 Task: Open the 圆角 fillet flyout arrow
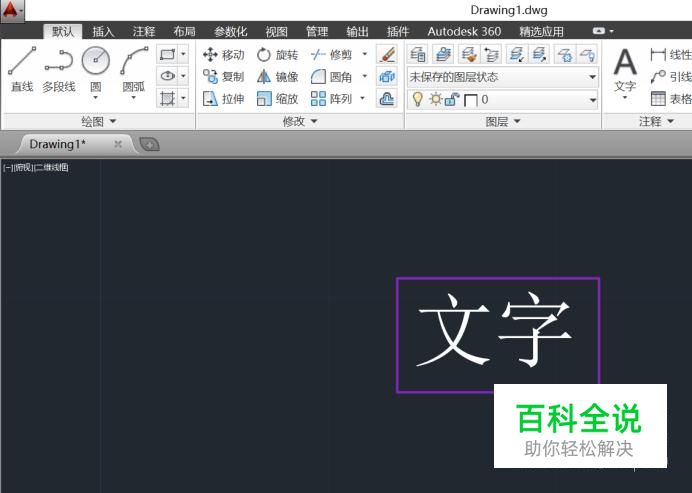(365, 76)
